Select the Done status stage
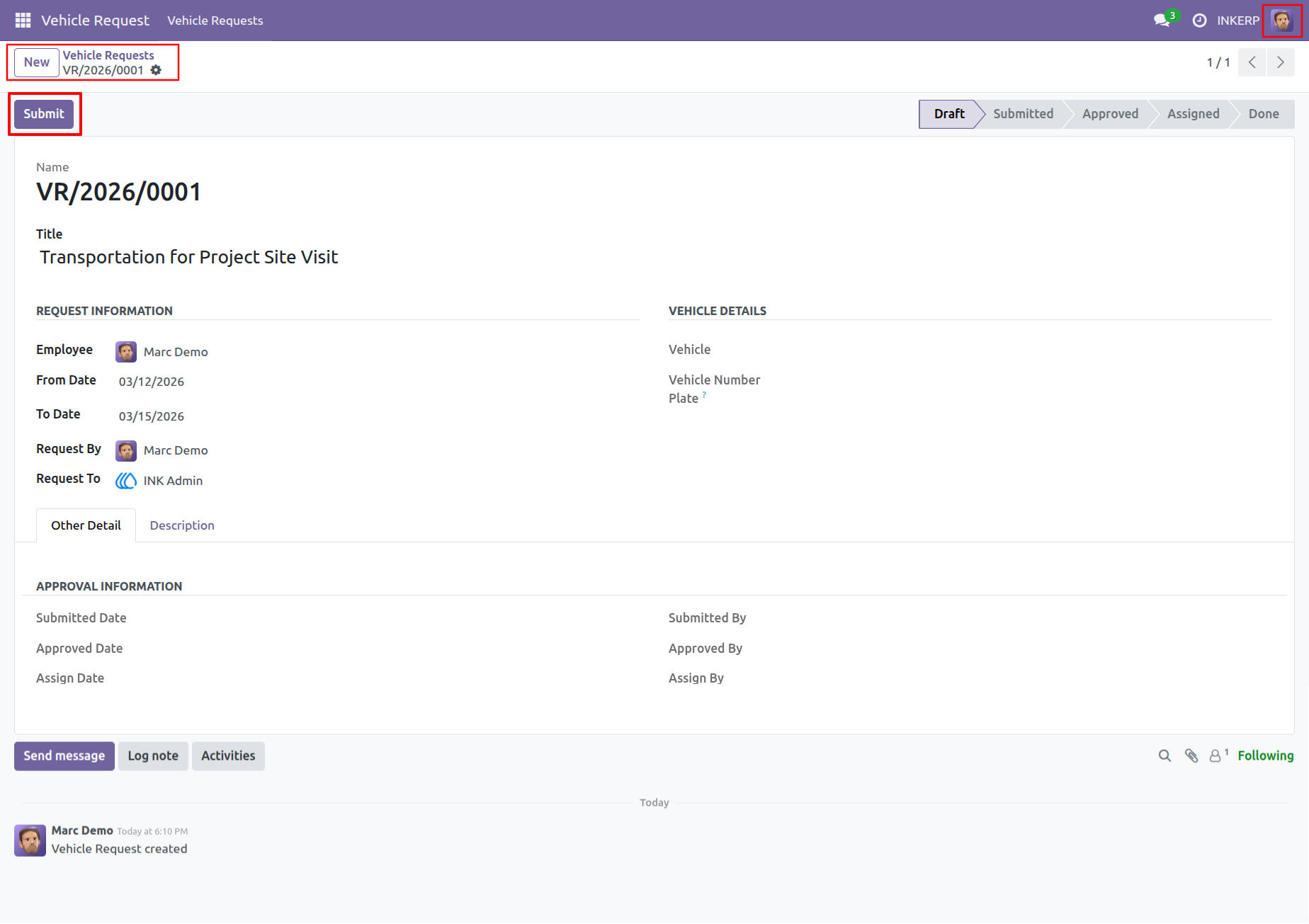Image resolution: width=1309 pixels, height=924 pixels. (x=1264, y=114)
